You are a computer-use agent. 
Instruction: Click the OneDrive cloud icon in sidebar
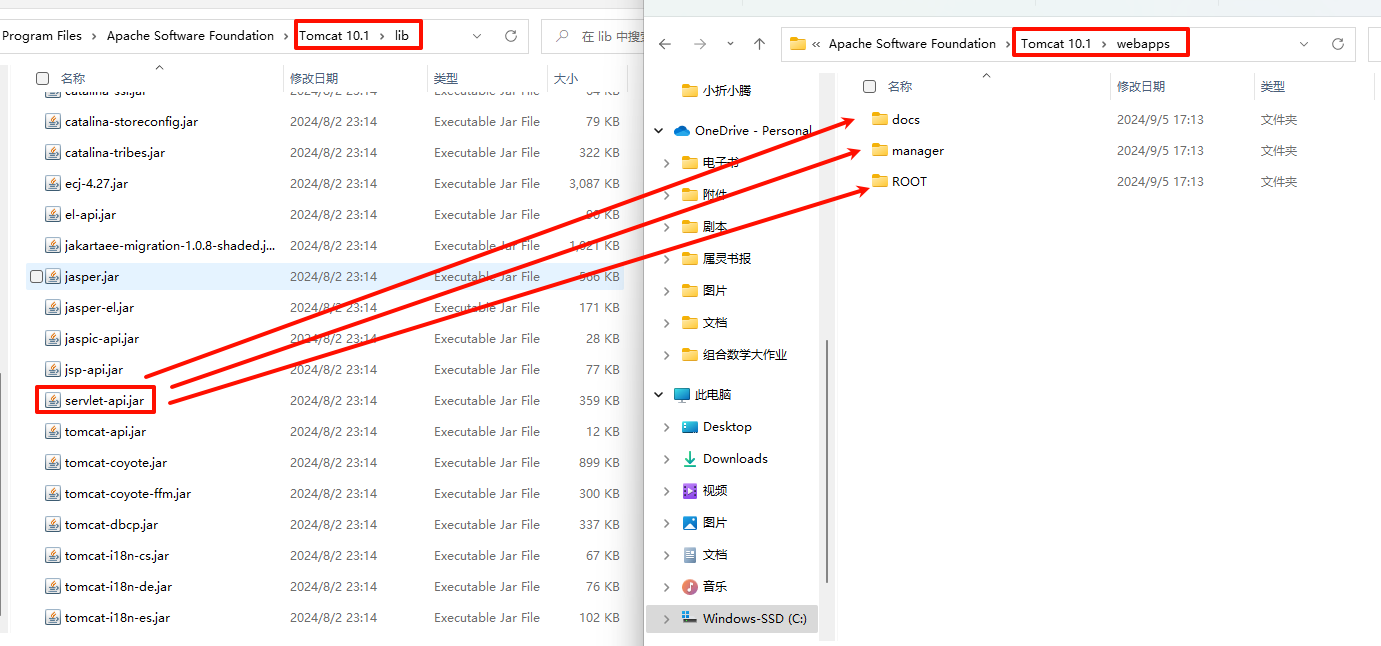(x=682, y=131)
